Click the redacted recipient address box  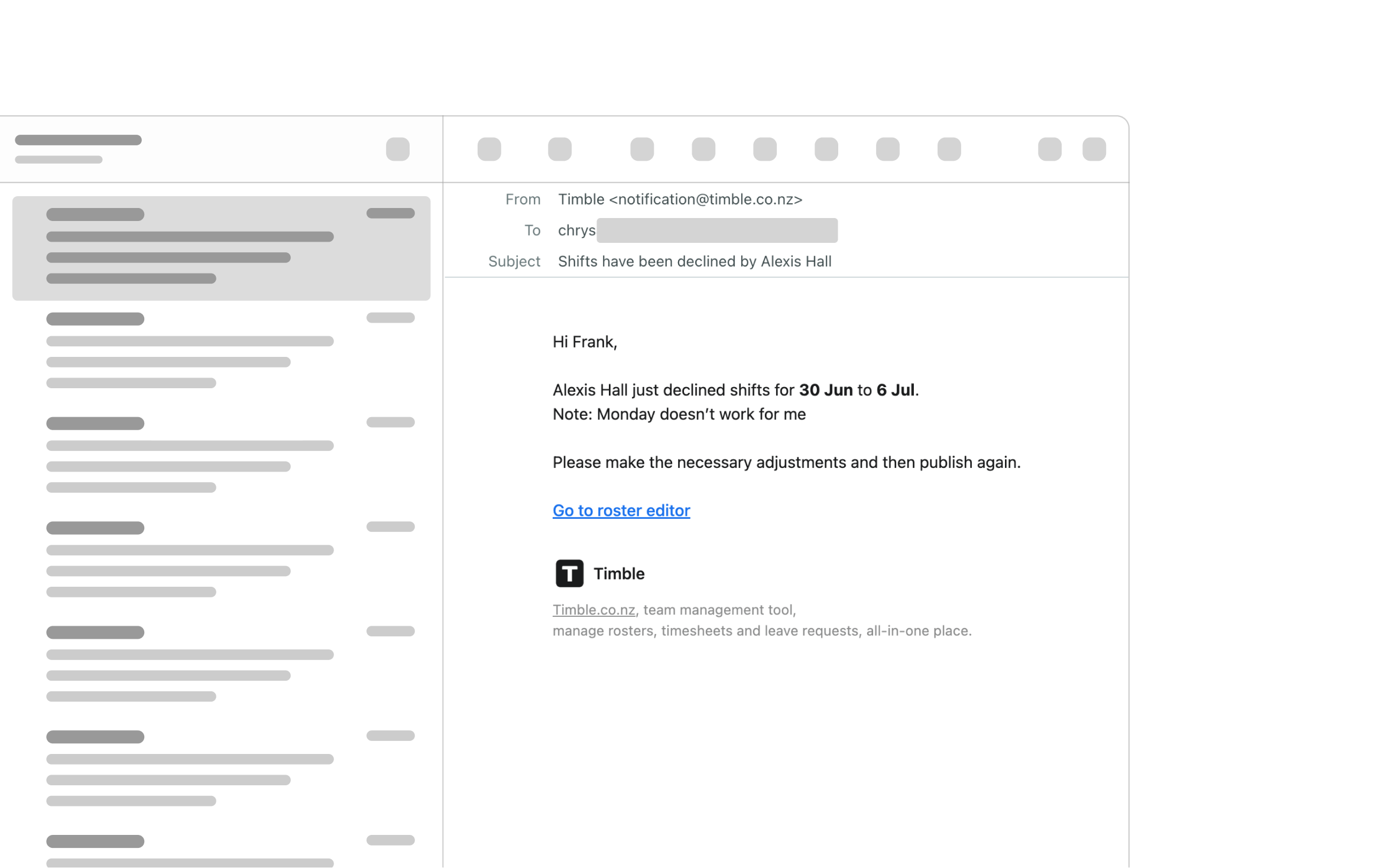717,230
